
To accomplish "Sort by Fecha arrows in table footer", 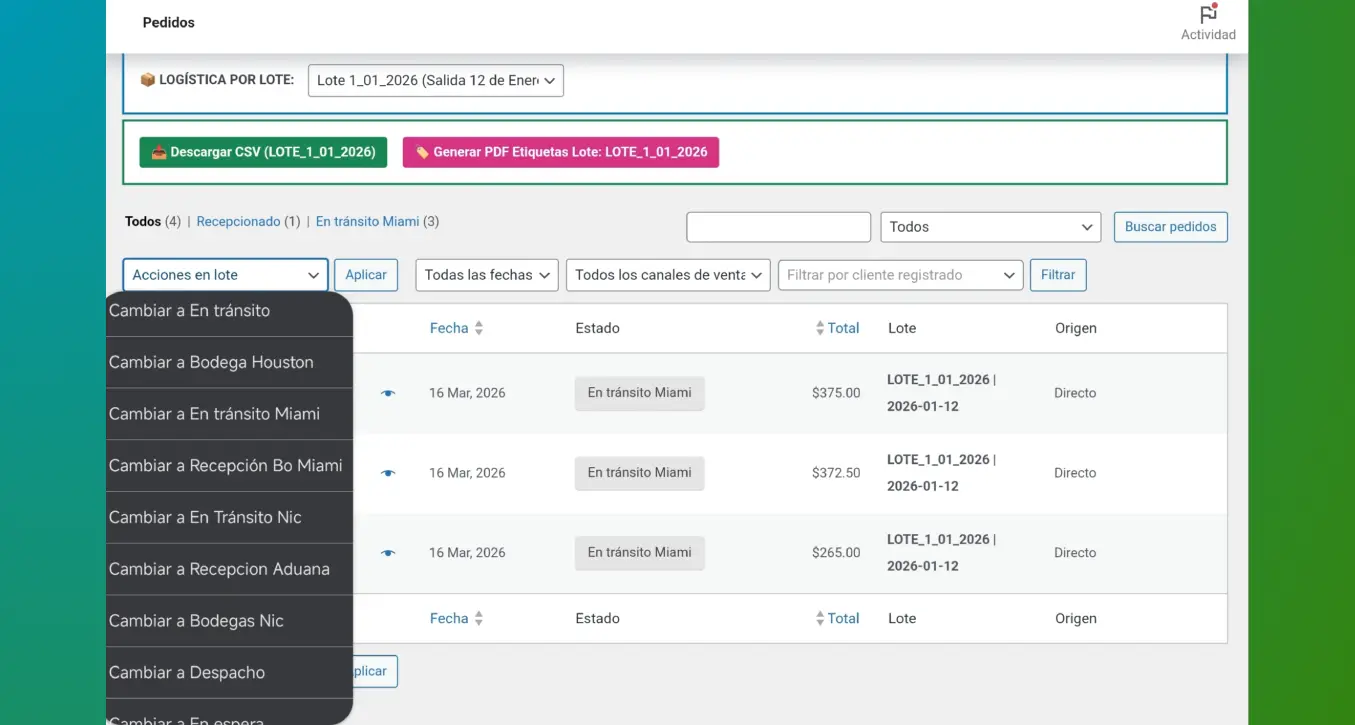I will (x=478, y=619).
